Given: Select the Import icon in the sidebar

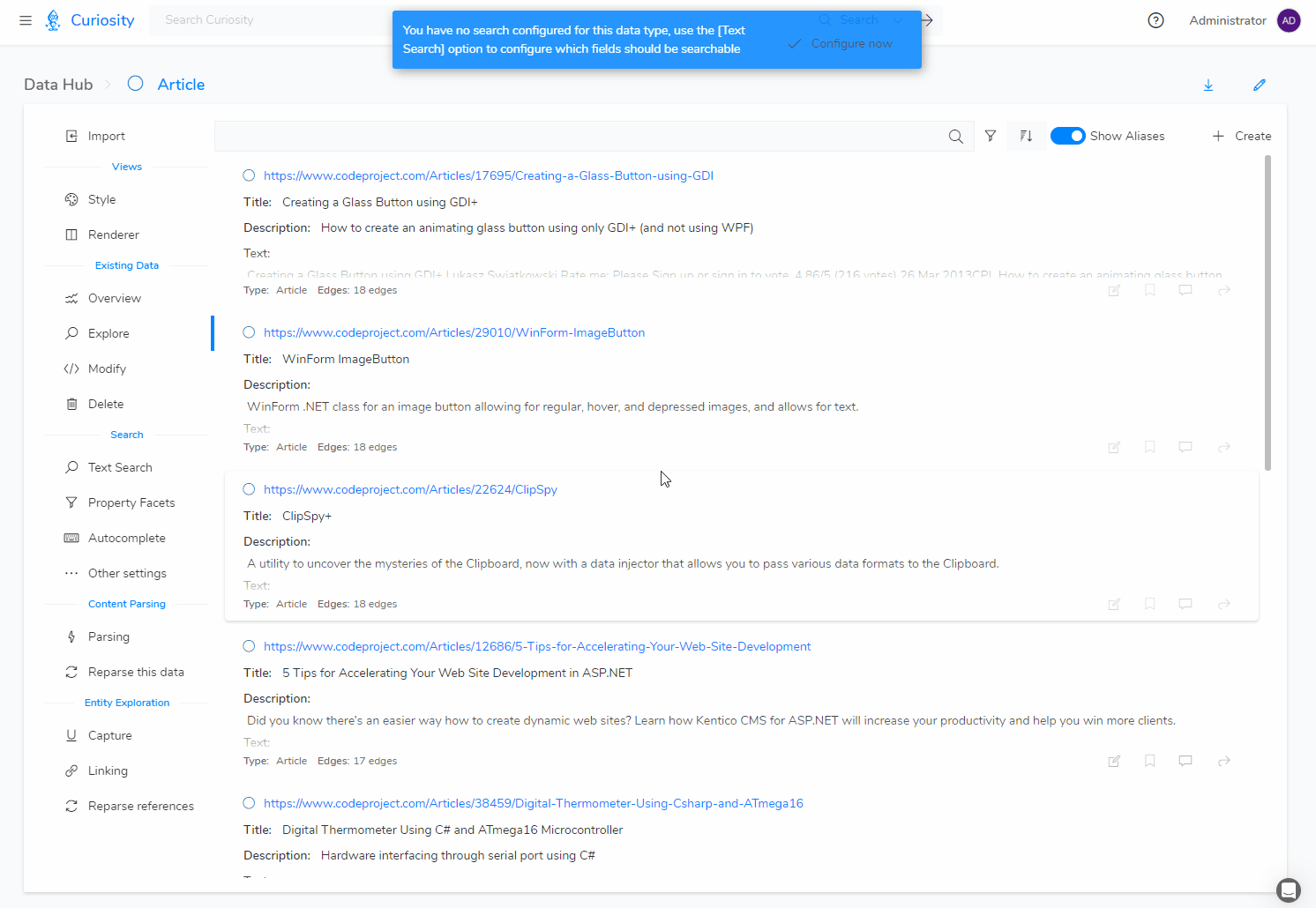Looking at the screenshot, I should tap(72, 136).
